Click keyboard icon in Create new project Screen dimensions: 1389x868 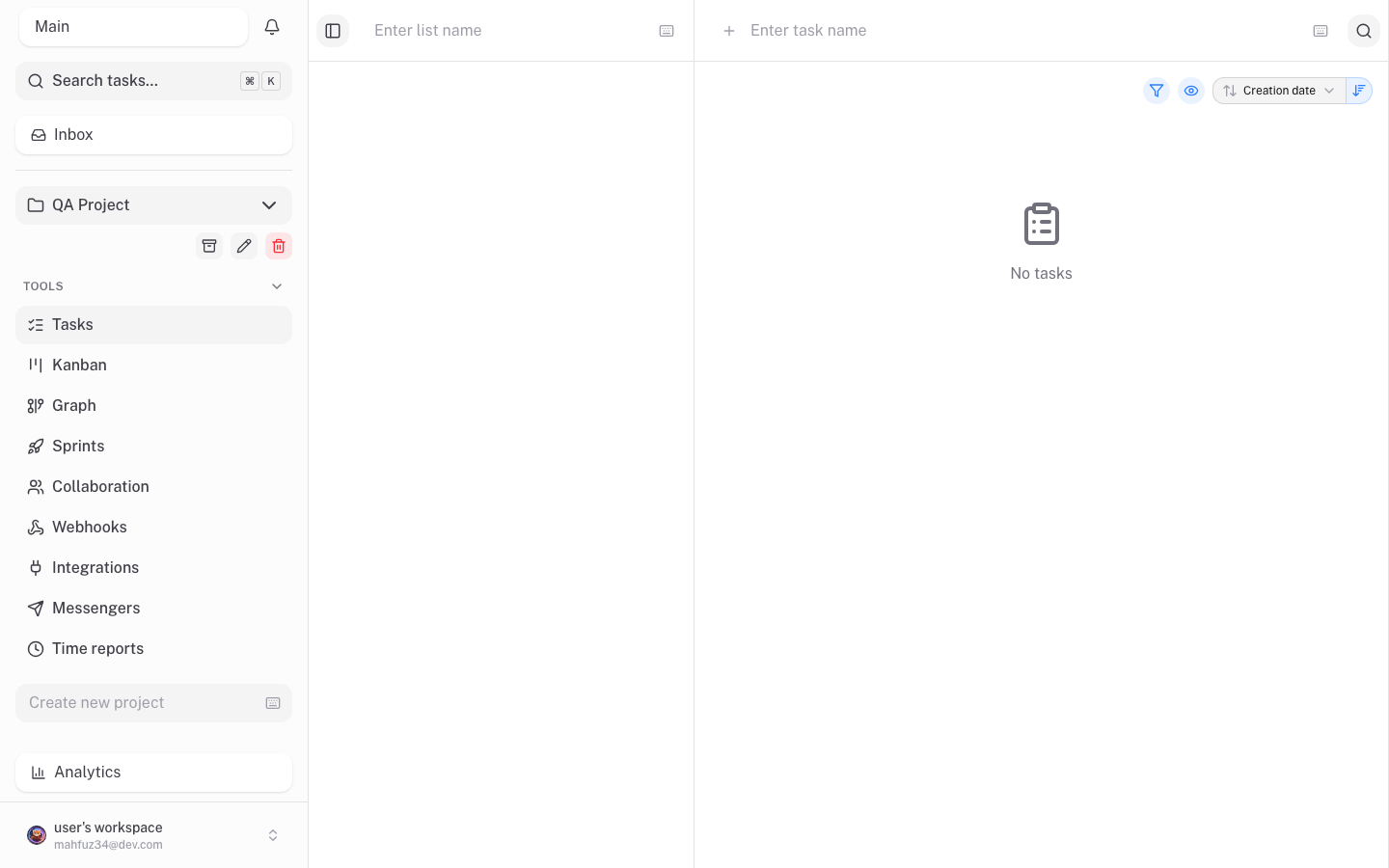pyautogui.click(x=273, y=703)
